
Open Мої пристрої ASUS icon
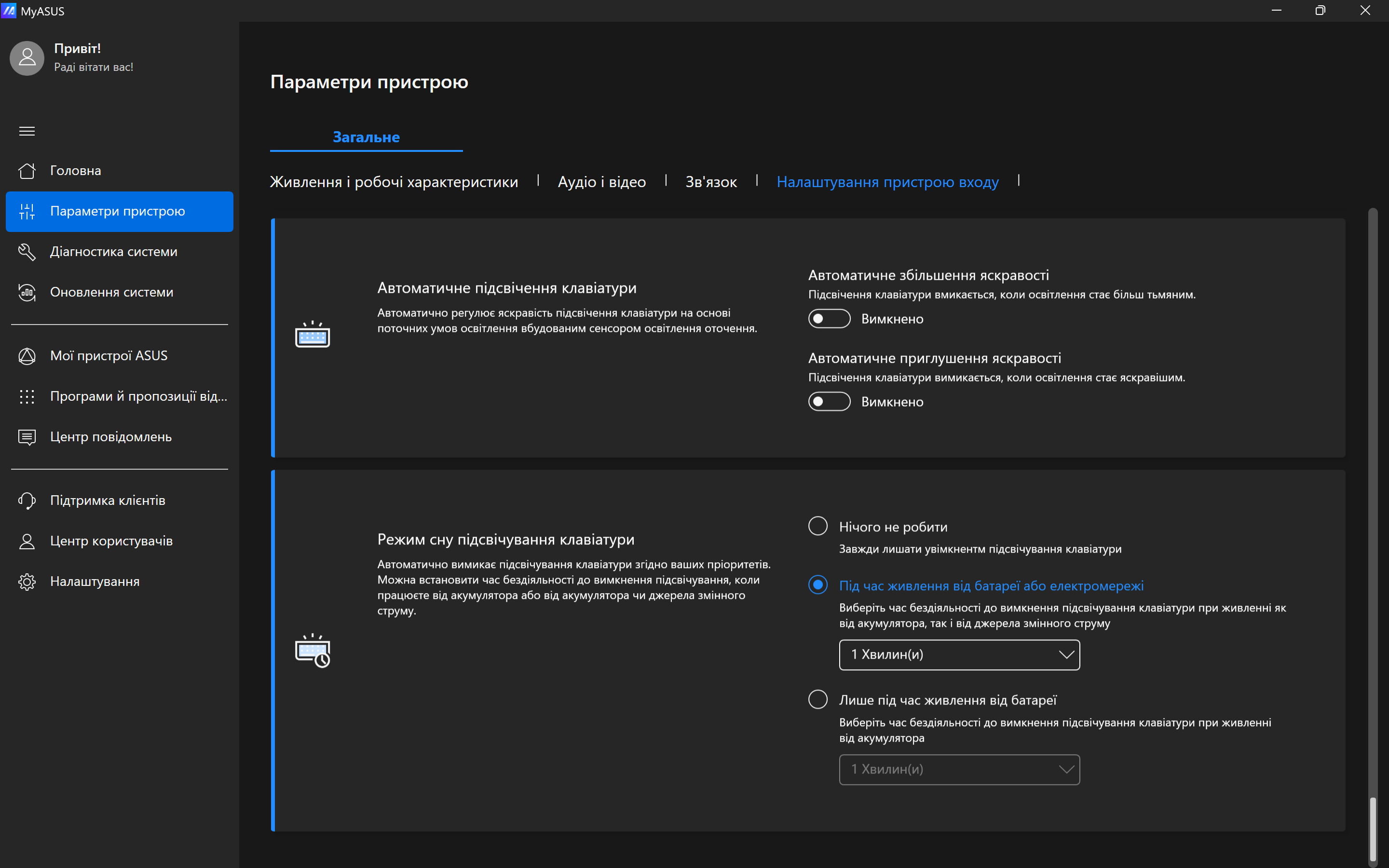click(27, 356)
